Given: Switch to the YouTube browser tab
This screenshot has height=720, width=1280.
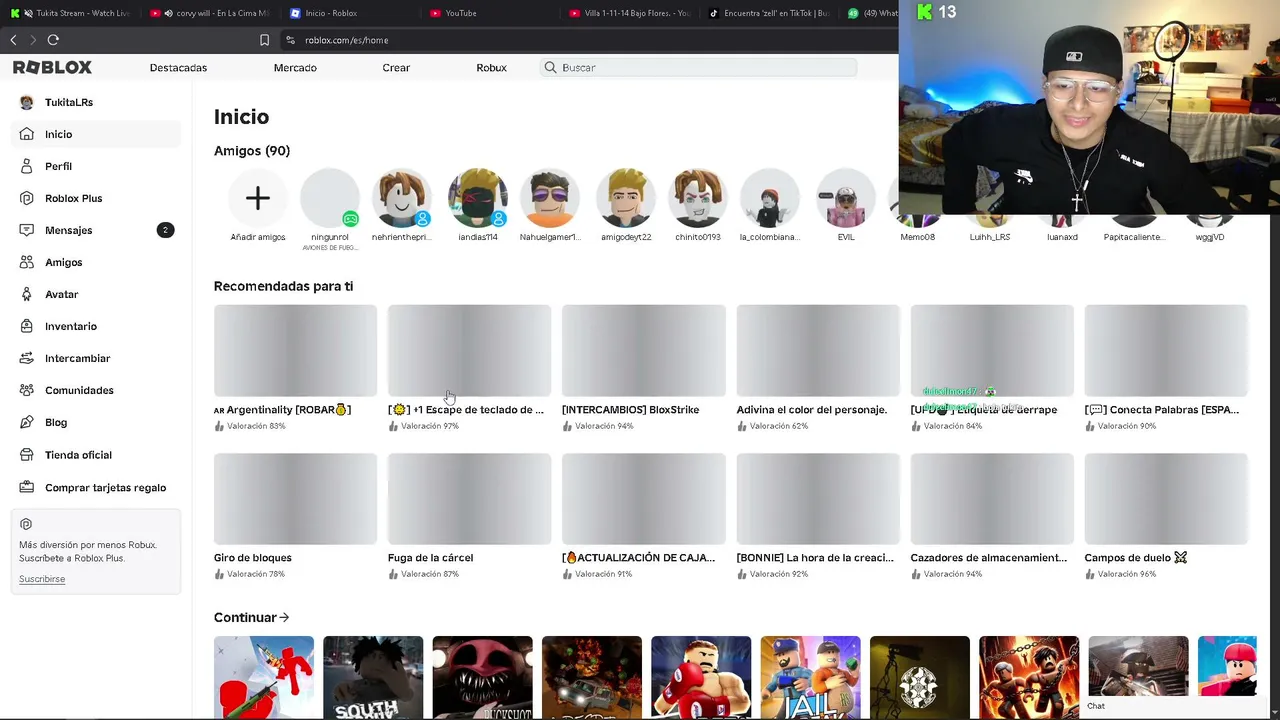Looking at the screenshot, I should (490, 13).
